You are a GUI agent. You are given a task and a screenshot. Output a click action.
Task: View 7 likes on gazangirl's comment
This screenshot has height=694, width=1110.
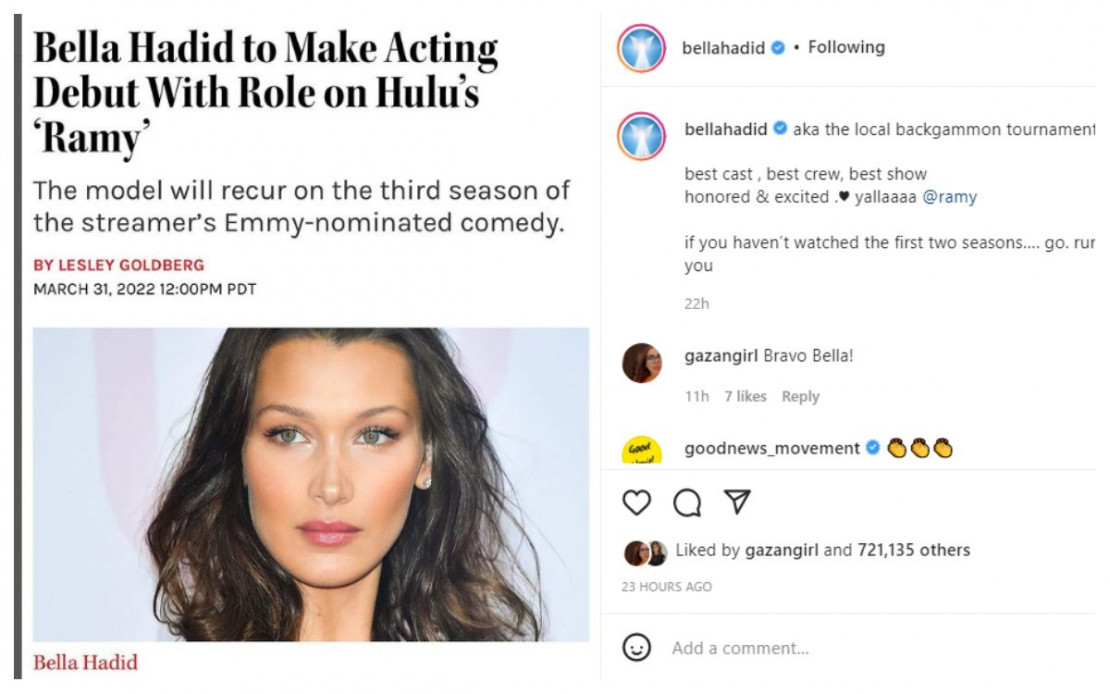[745, 397]
